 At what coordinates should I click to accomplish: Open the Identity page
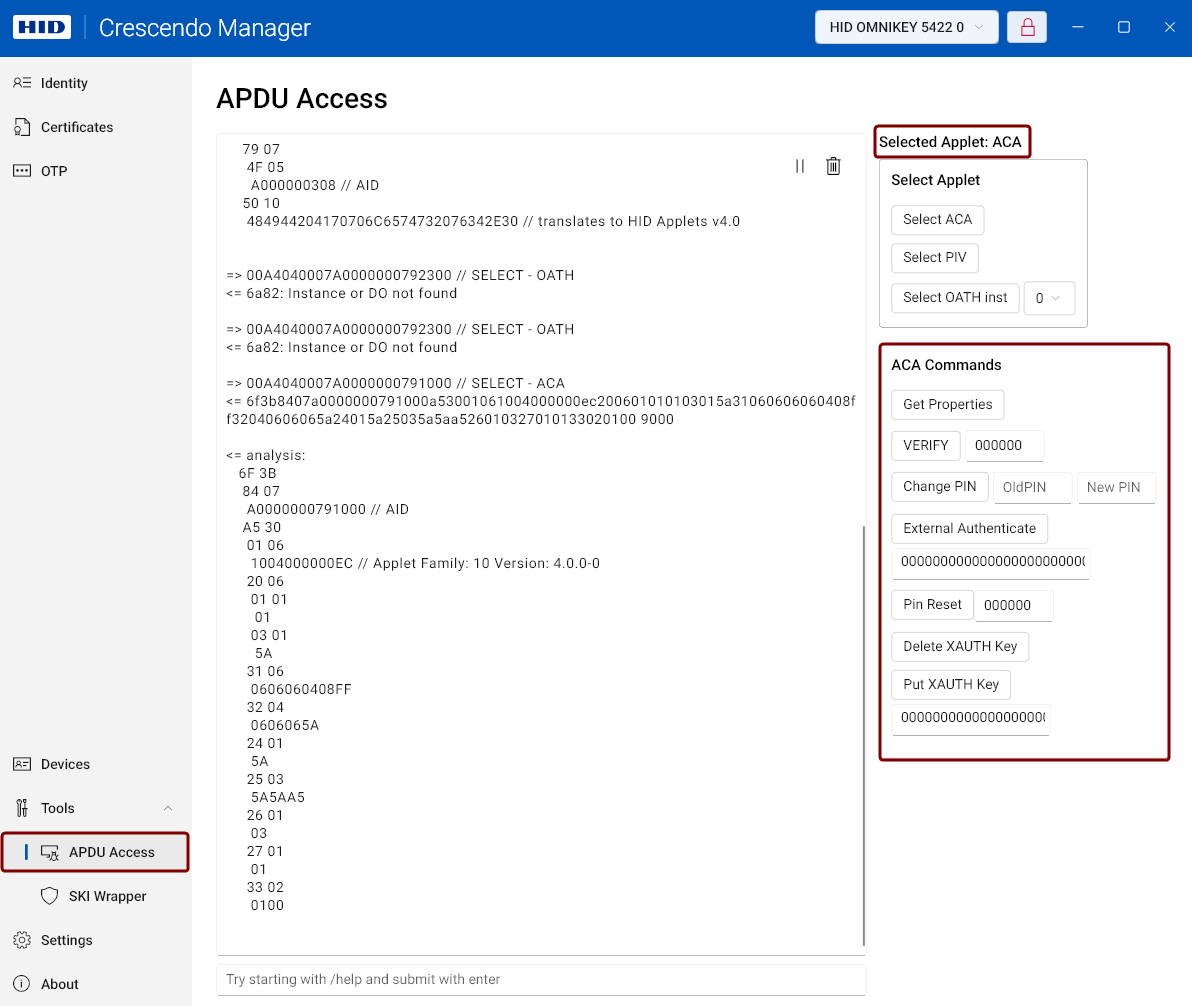coord(96,83)
